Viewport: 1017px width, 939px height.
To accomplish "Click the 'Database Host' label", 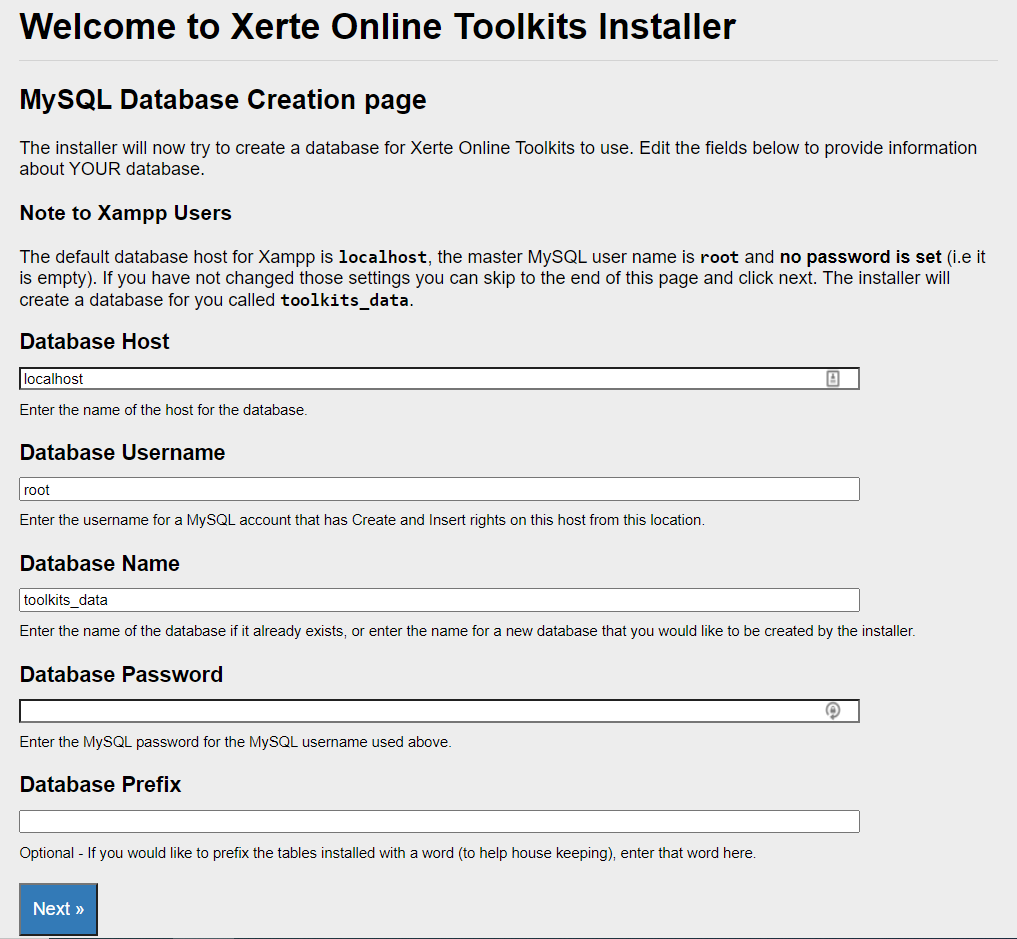I will tap(94, 342).
